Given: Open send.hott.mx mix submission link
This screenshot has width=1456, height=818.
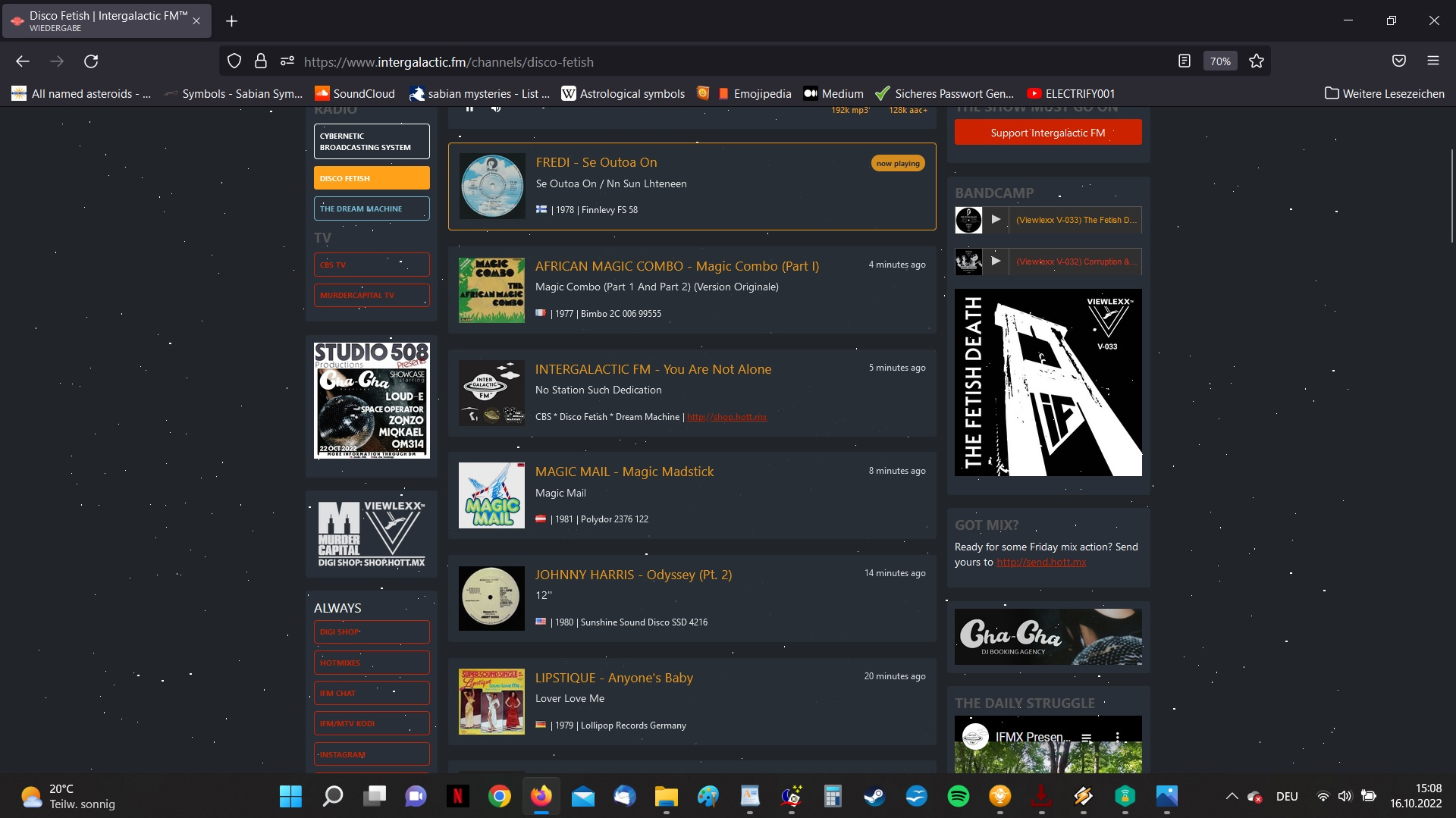Looking at the screenshot, I should tap(1040, 563).
